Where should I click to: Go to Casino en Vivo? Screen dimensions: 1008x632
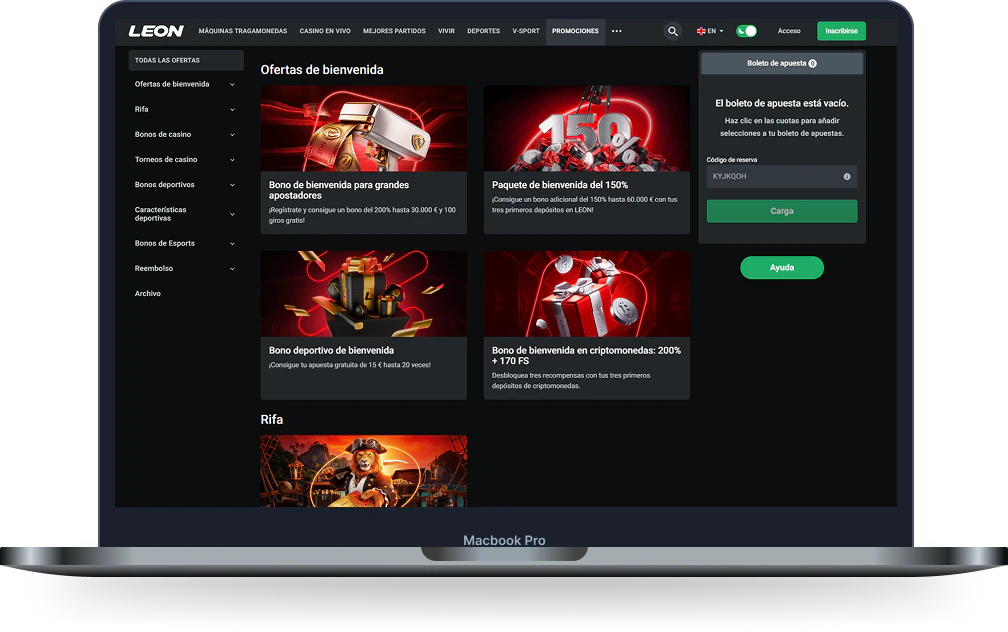coord(325,31)
